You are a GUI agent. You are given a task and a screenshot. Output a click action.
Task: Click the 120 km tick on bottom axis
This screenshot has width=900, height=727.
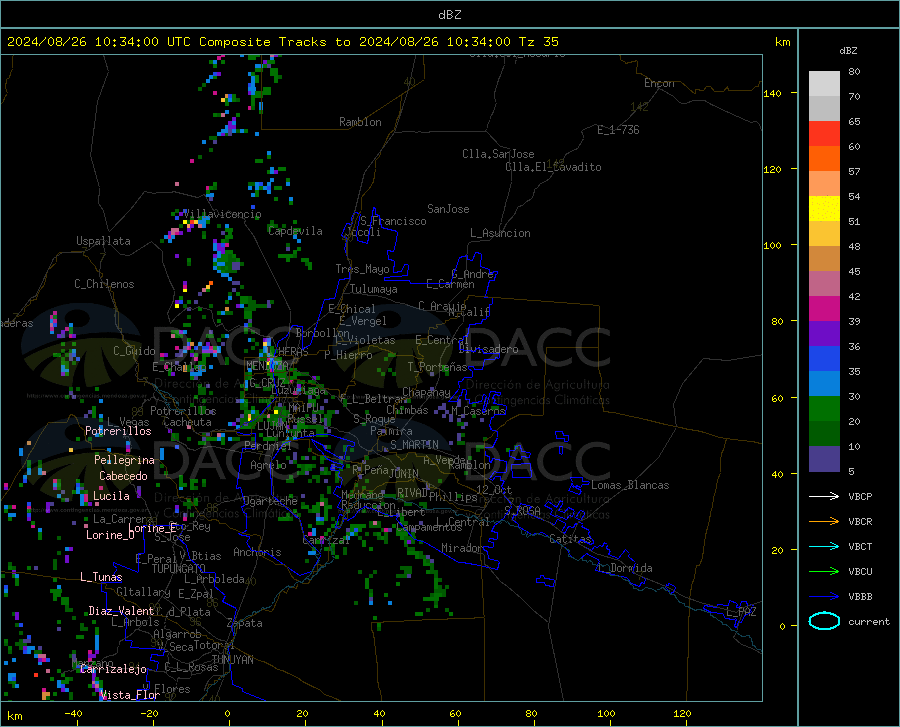click(x=682, y=714)
